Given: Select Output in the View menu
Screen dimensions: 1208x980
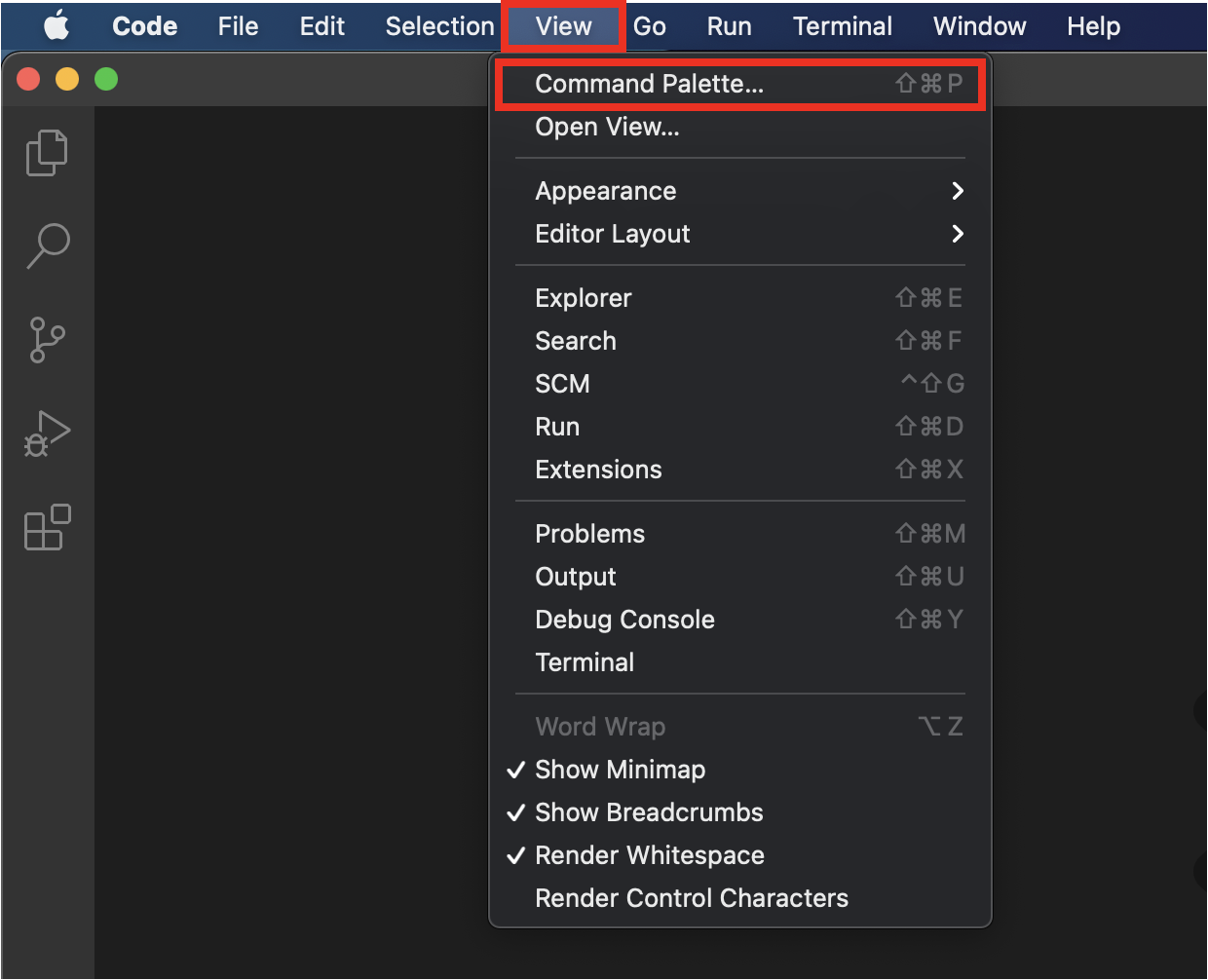Looking at the screenshot, I should tap(739, 577).
